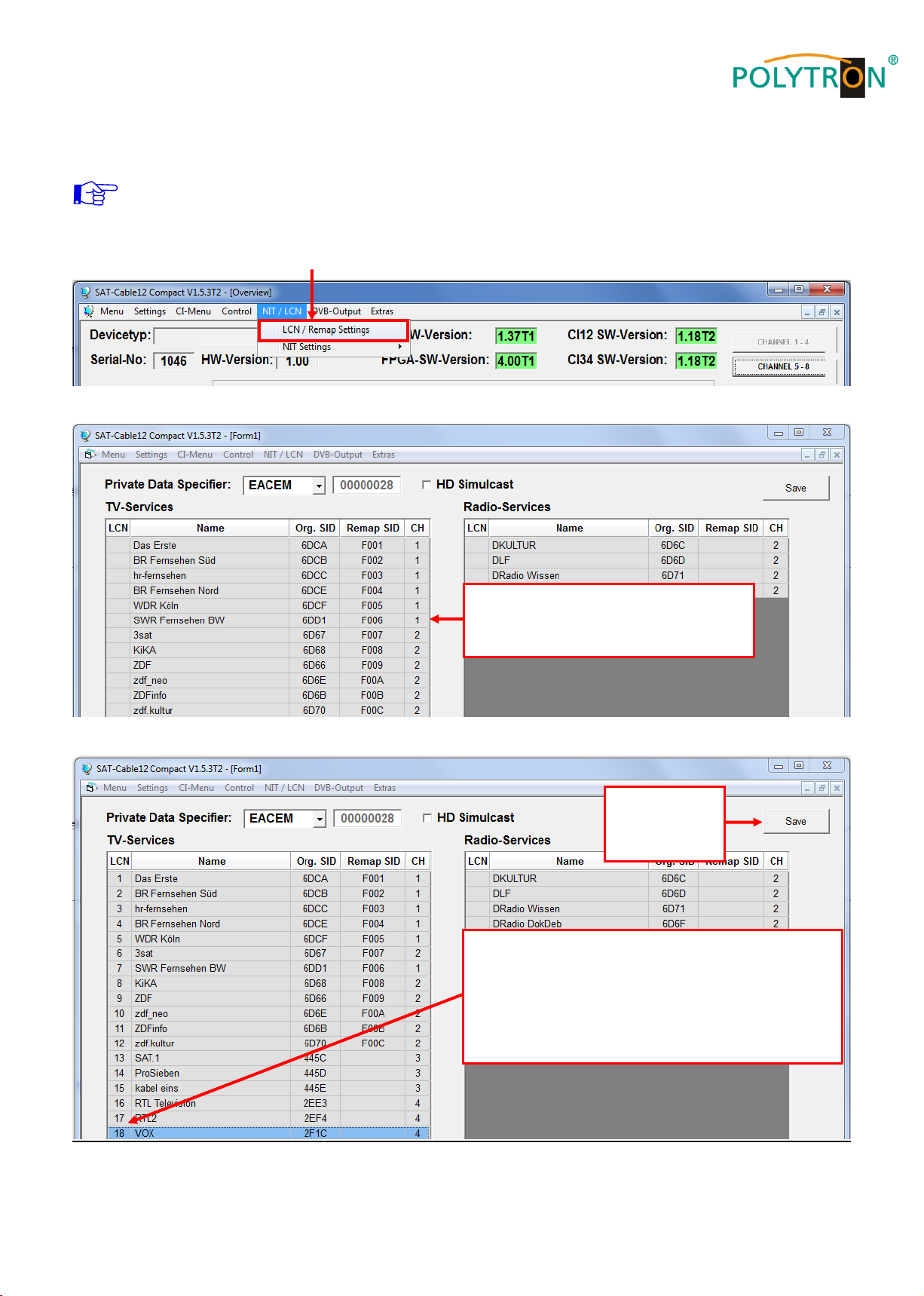The width and height of the screenshot is (924, 1296).
Task: Click remap SID F00A in the upper Form1 window
Action: click(372, 680)
